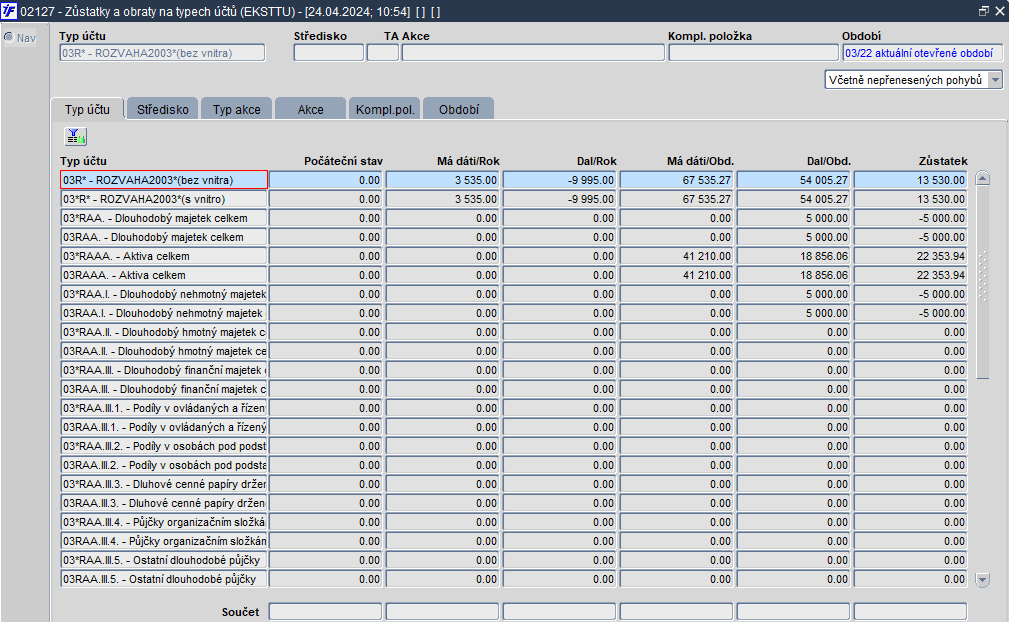Switch to the Středisko tab
Viewport: 1009px width, 622px height.
(x=163, y=109)
